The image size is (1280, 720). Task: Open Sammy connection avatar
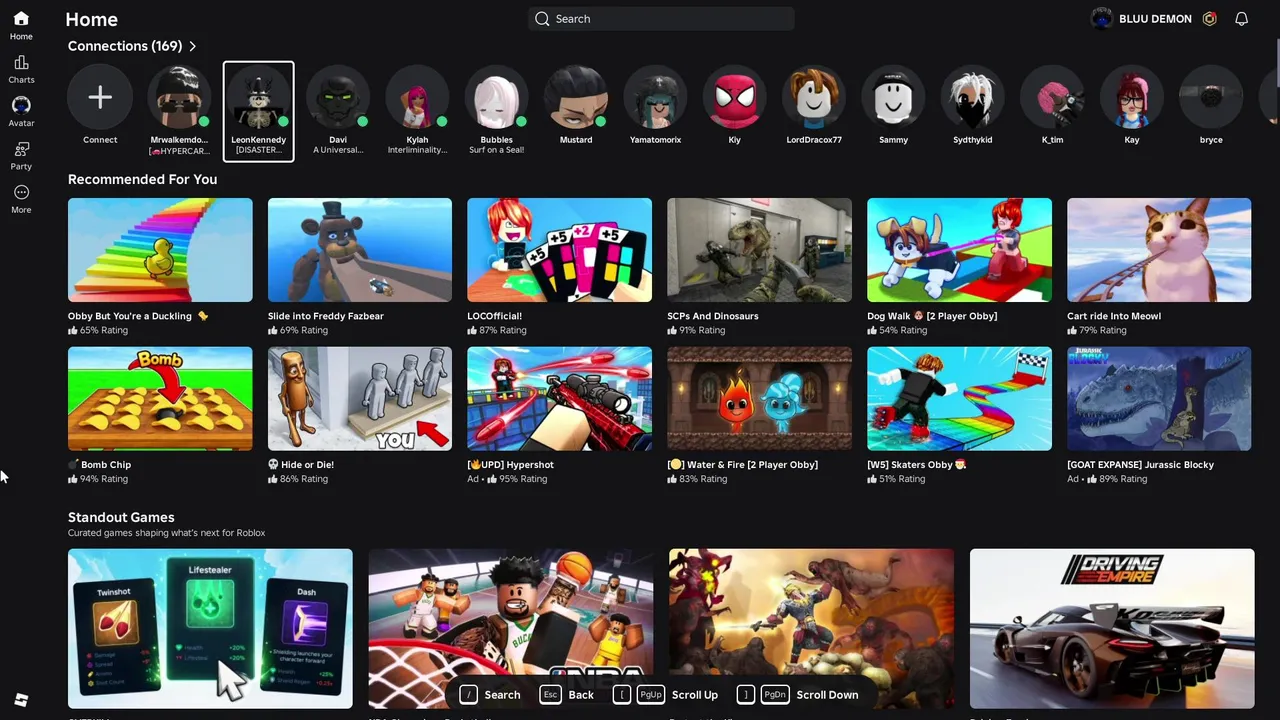point(893,97)
